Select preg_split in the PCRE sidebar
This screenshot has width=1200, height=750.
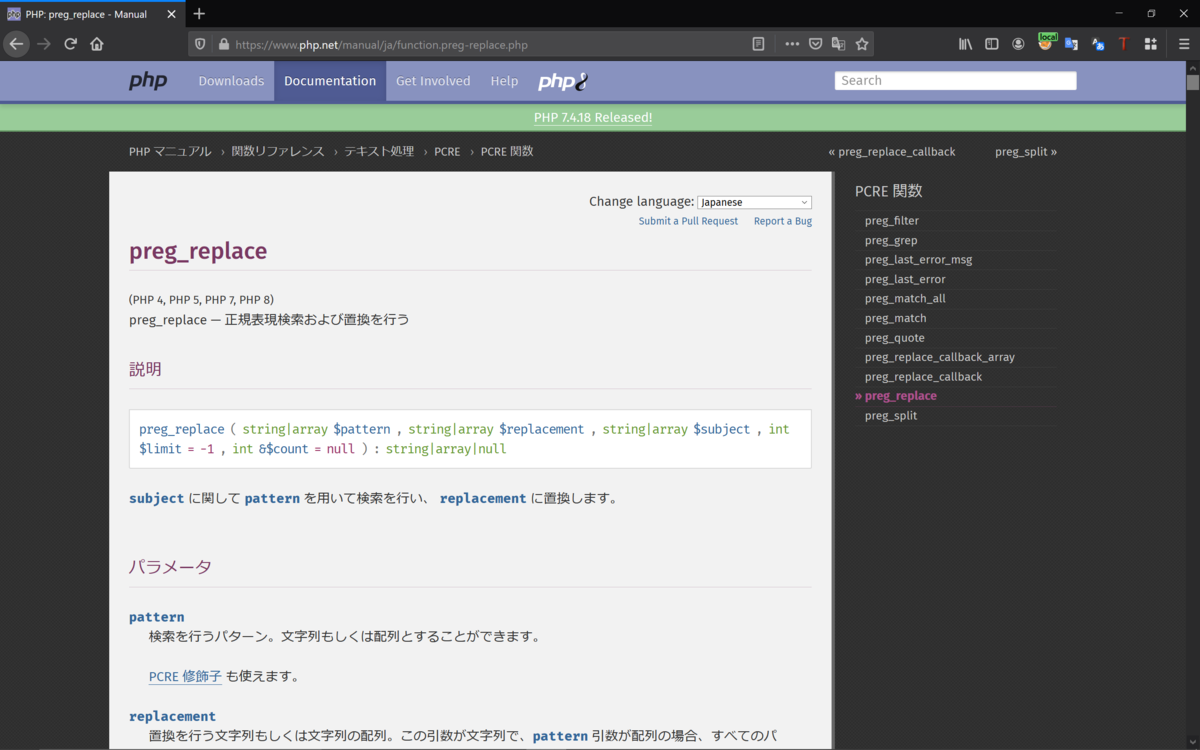coord(890,415)
